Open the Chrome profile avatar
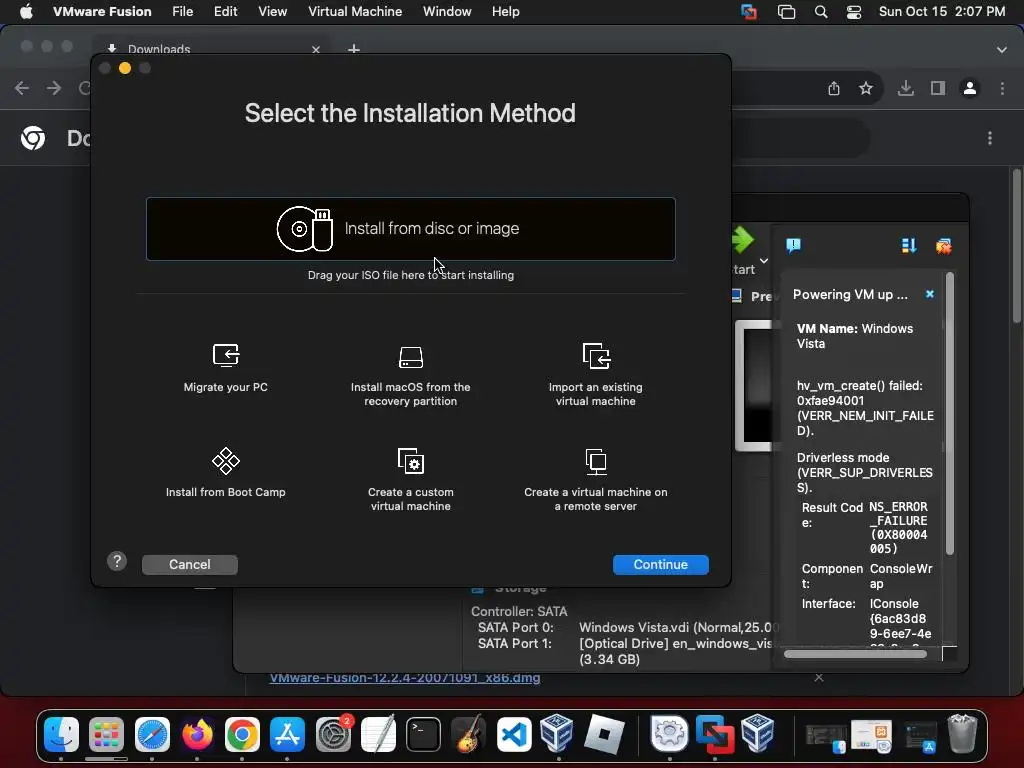Screen dimensions: 1024x768 click(x=970, y=88)
